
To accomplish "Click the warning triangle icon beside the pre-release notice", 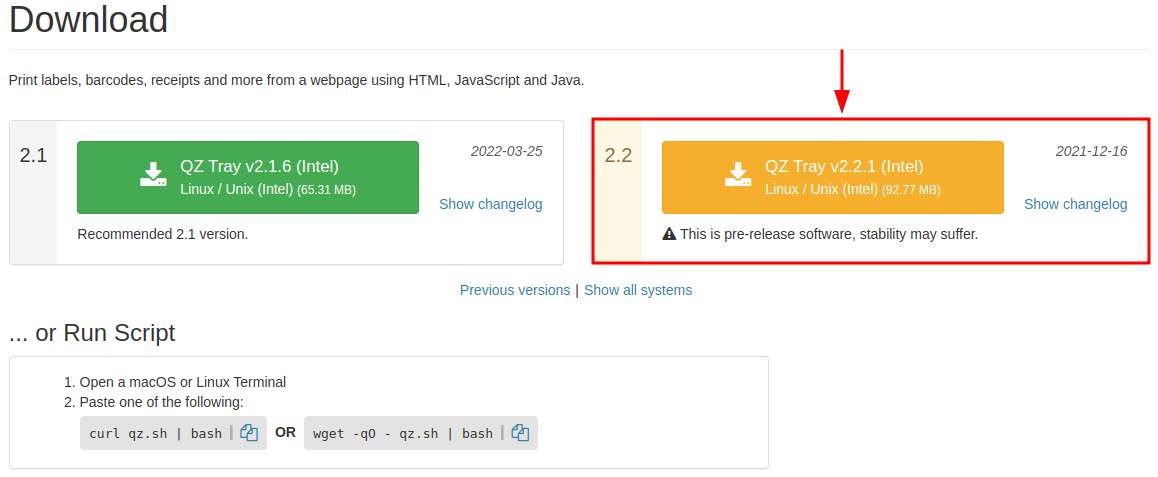I will click(x=669, y=235).
